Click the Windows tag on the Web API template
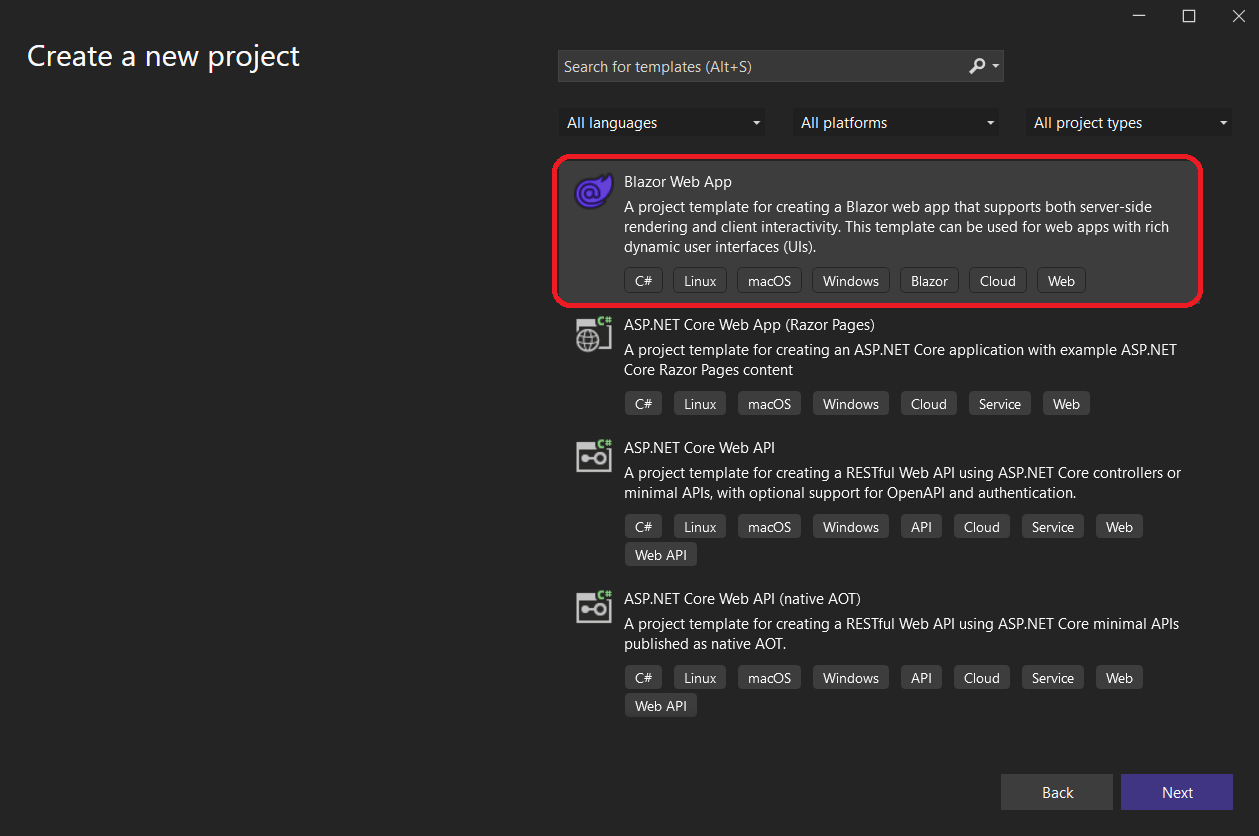This screenshot has width=1259, height=836. click(x=850, y=526)
